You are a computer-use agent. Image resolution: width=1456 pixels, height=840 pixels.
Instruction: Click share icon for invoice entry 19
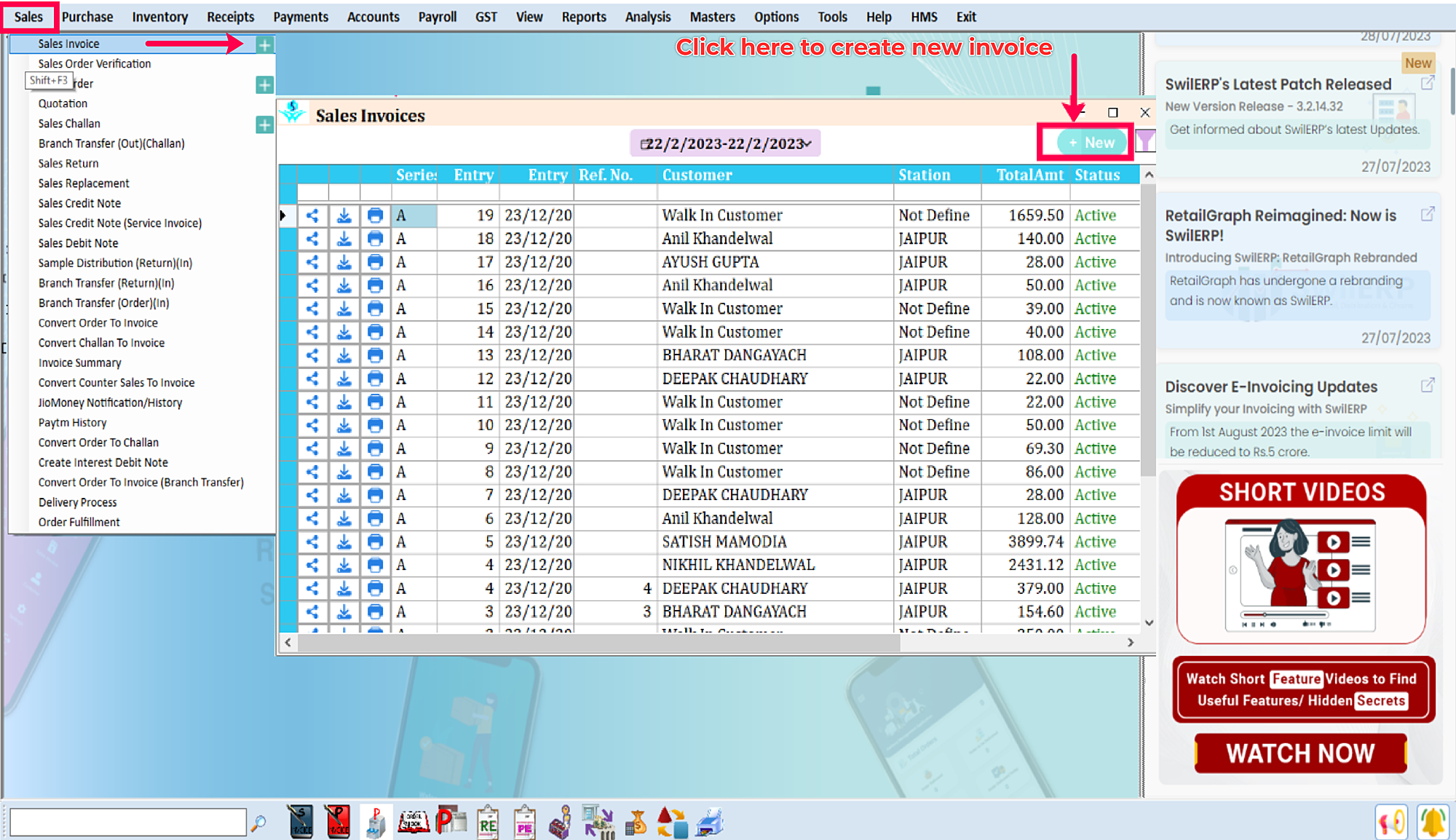coord(312,215)
